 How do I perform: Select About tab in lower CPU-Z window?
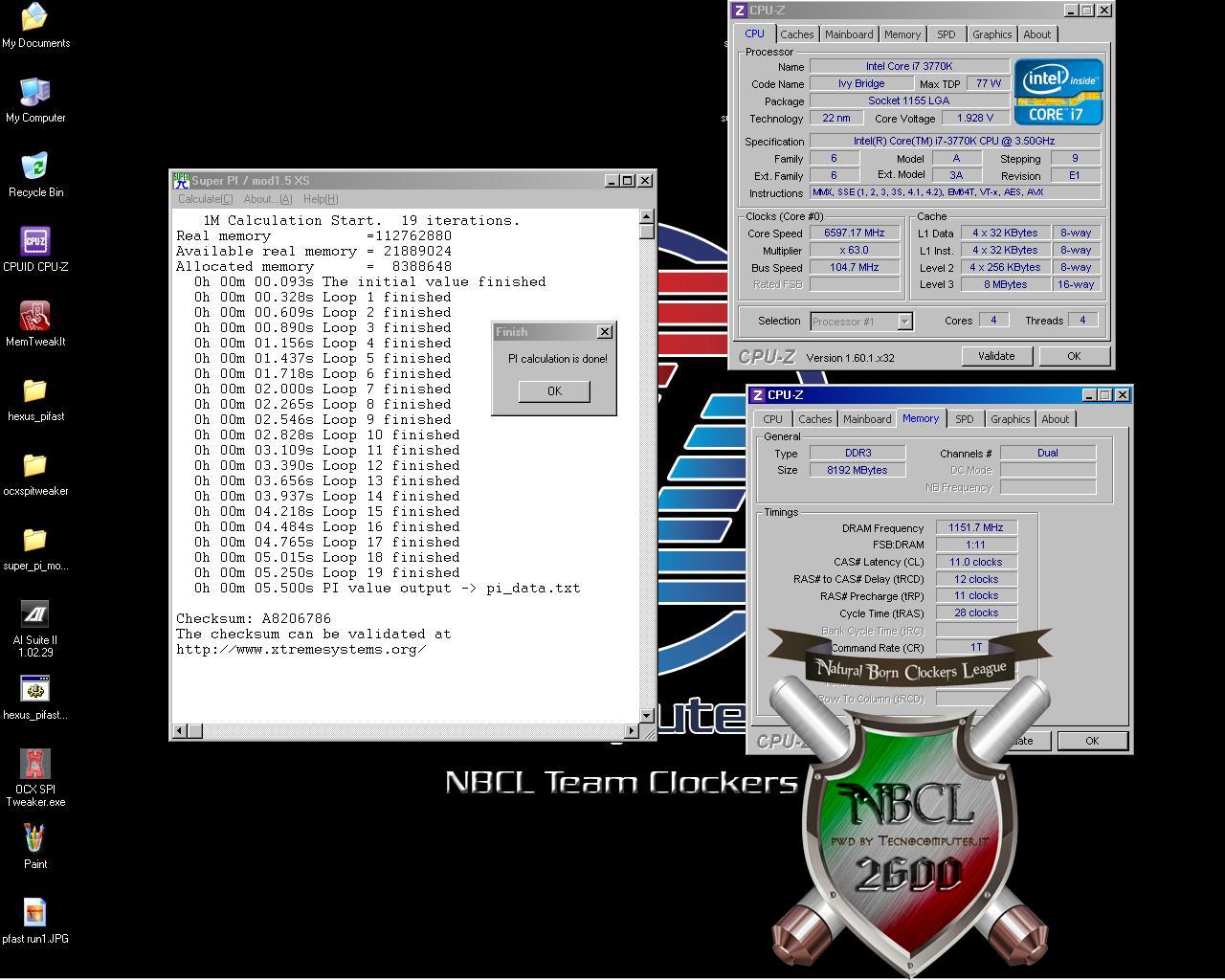1055,419
